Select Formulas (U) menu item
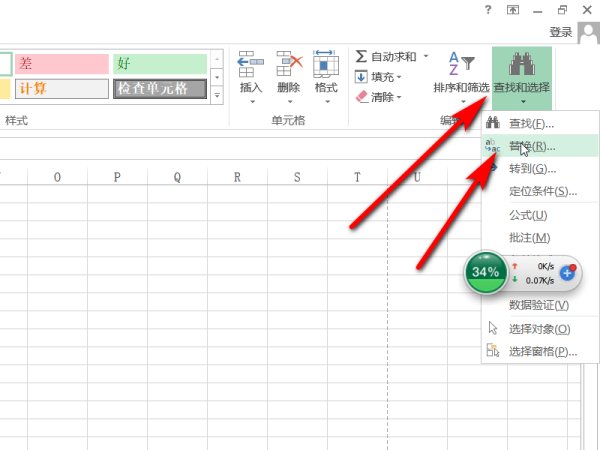 pos(540,215)
